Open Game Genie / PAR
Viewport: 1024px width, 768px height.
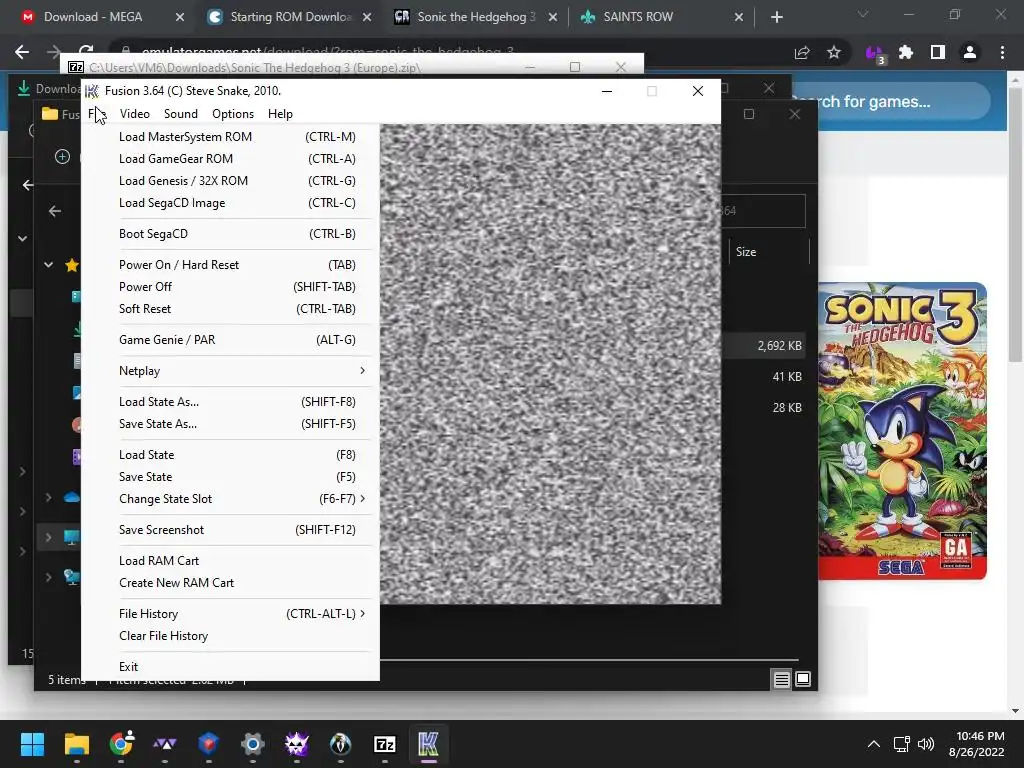pos(231,340)
